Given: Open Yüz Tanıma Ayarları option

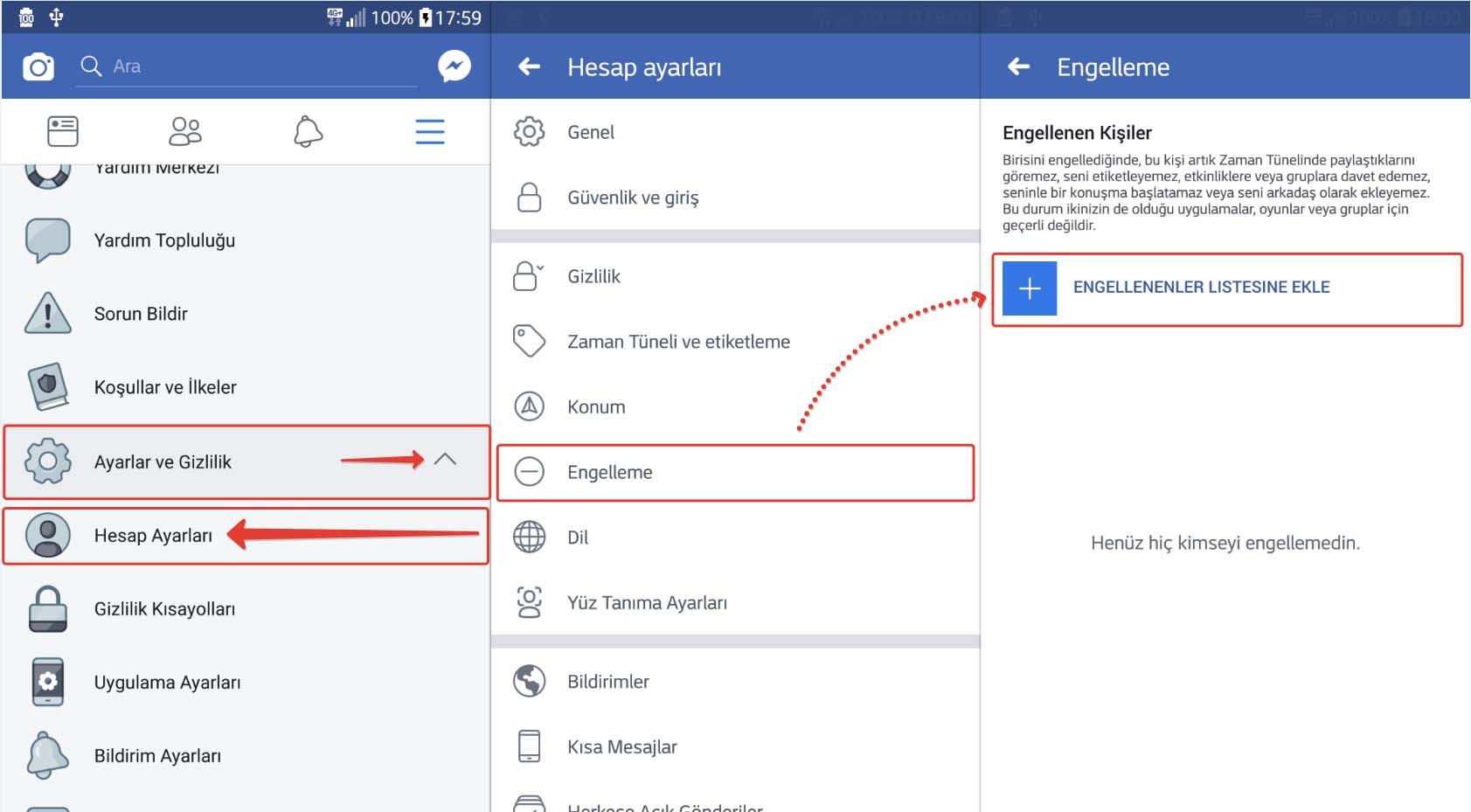Looking at the screenshot, I should pos(647,603).
